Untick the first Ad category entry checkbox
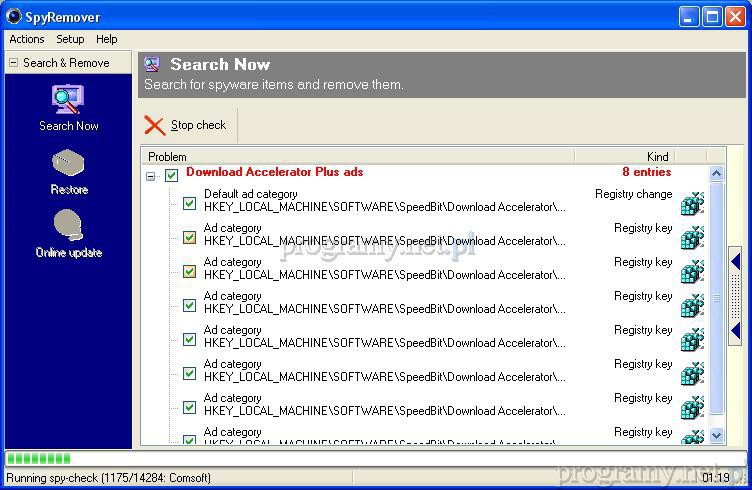Screen dimensions: 752x490 point(189,237)
